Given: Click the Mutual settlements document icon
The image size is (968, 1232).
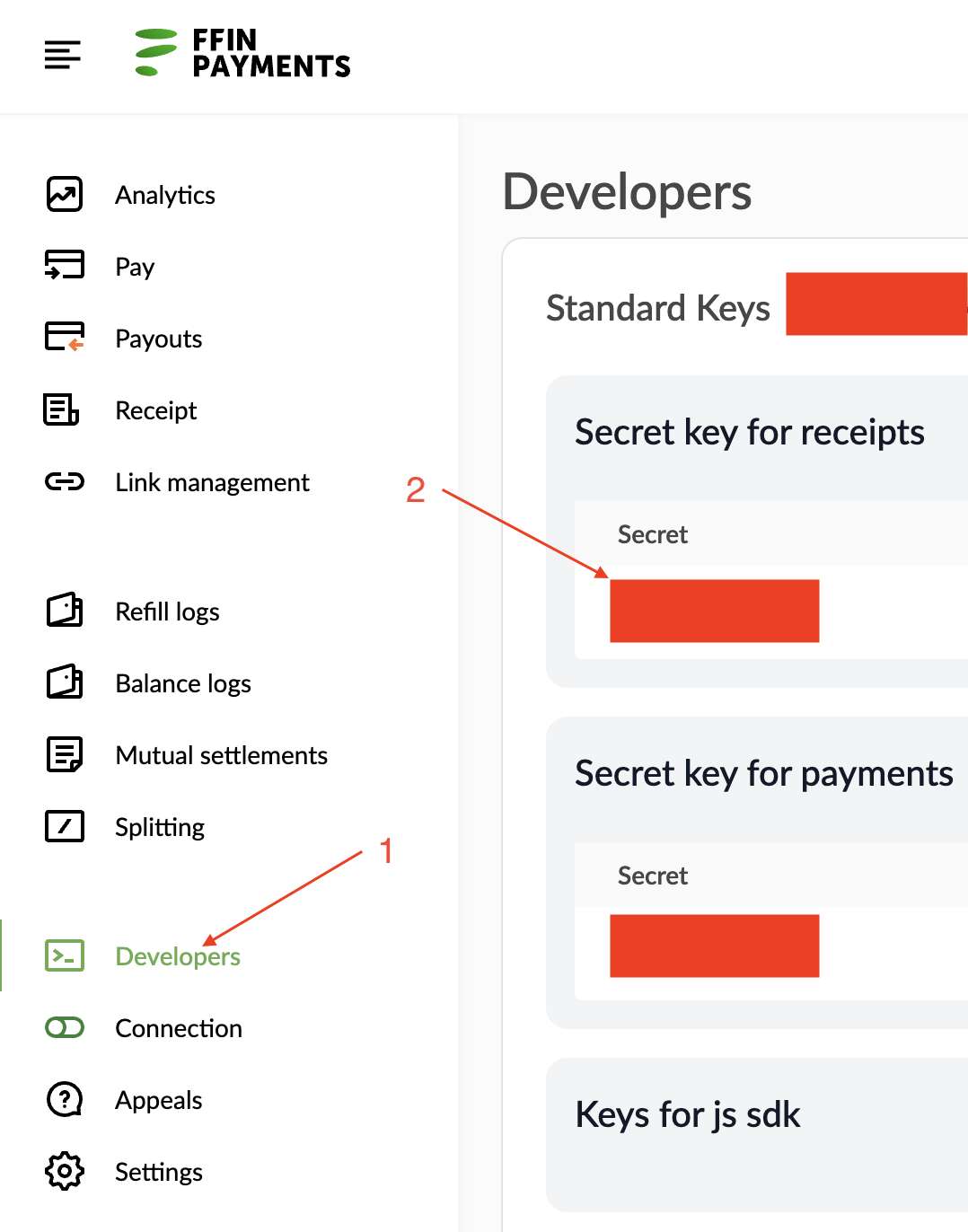Looking at the screenshot, I should click(65, 754).
